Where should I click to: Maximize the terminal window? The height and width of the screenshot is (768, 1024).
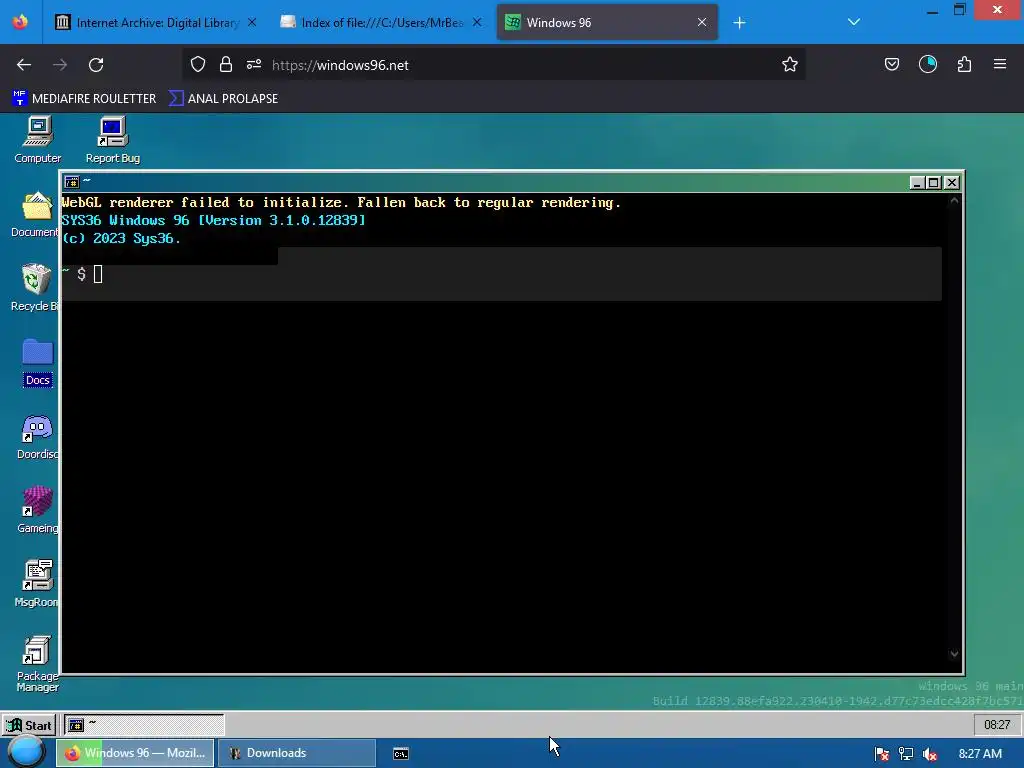click(x=934, y=183)
